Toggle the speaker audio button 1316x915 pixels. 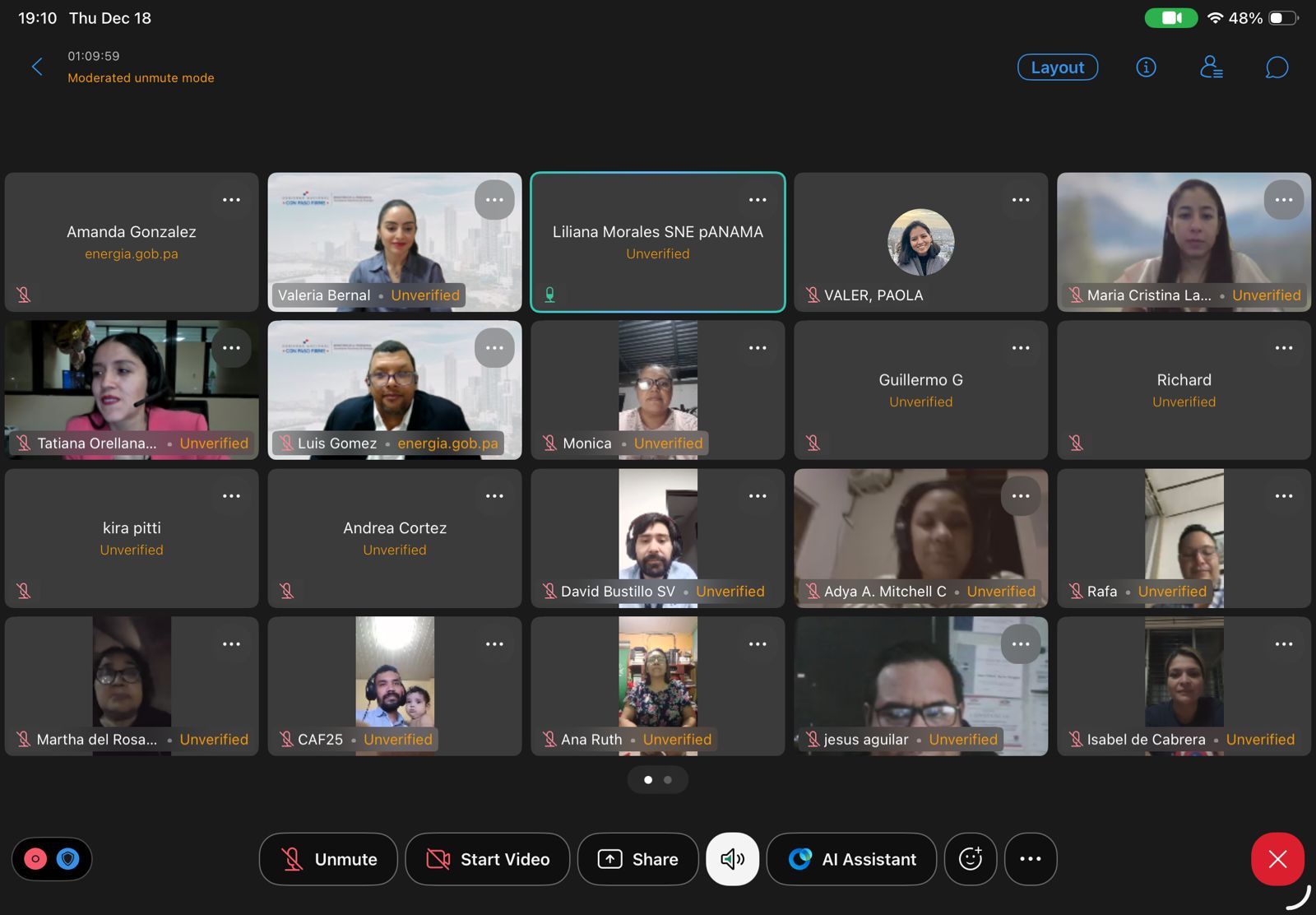732,859
